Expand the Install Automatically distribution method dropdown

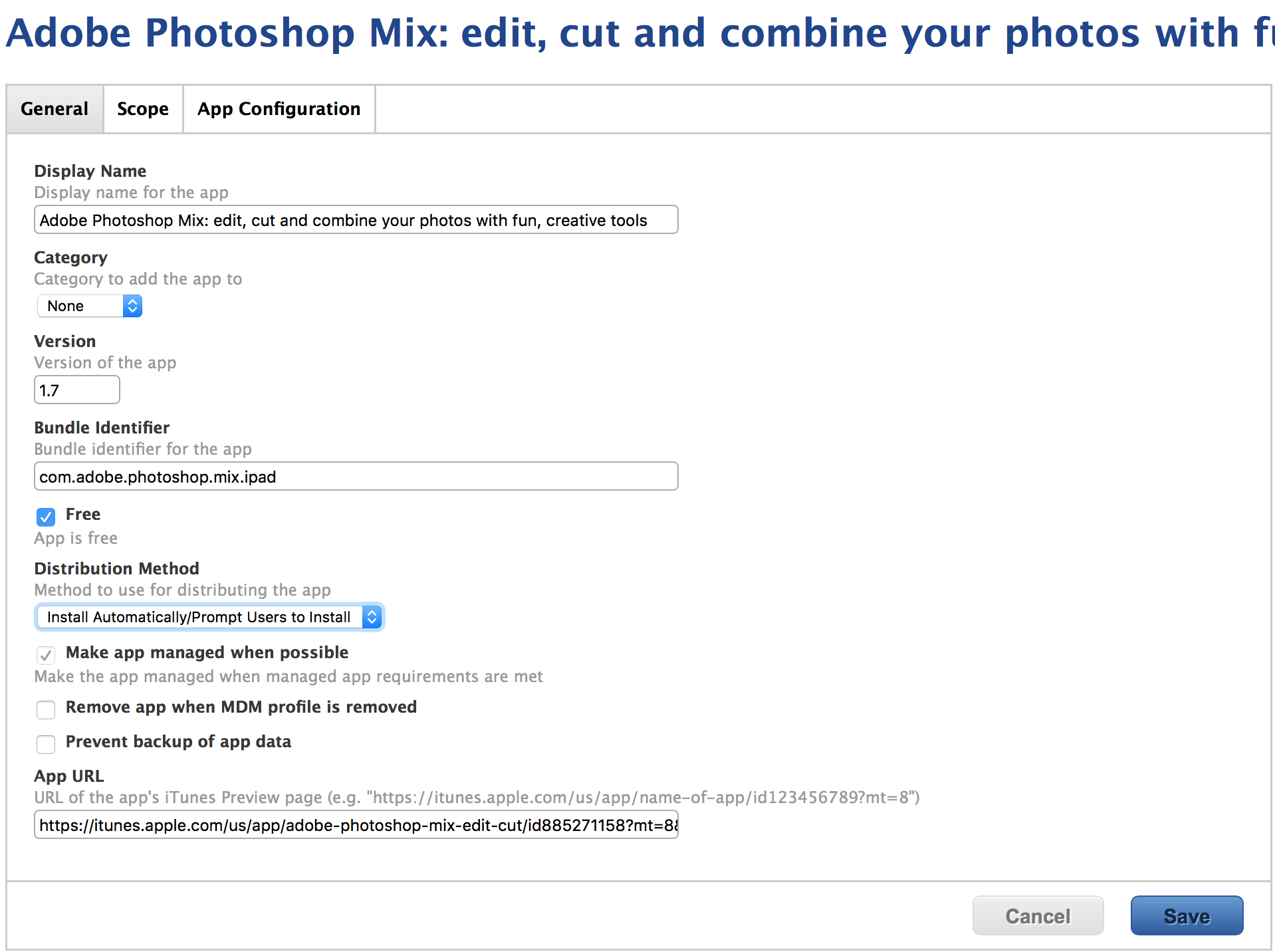point(199,617)
